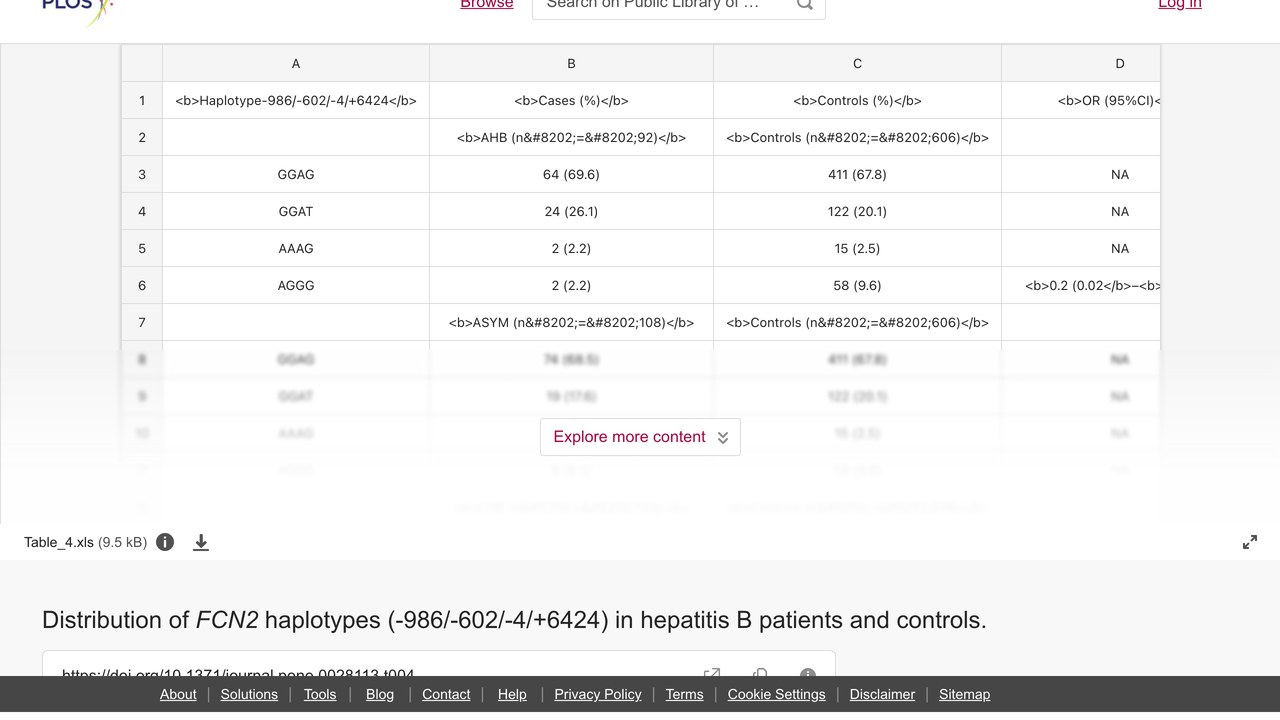Open Cookie Settings
Viewport: 1280px width, 720px height.
pos(777,694)
